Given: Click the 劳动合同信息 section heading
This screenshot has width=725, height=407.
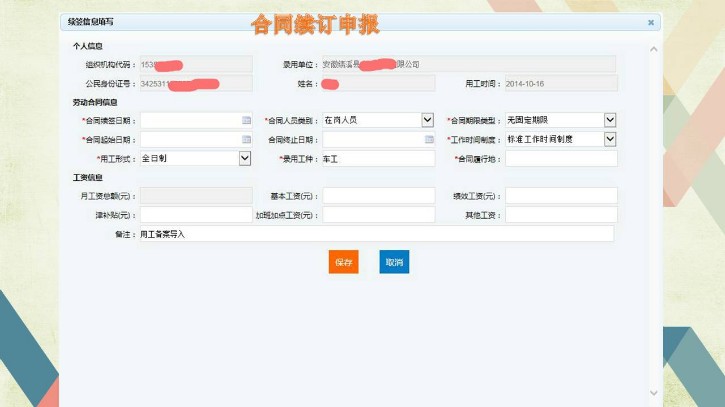Looking at the screenshot, I should tap(95, 102).
